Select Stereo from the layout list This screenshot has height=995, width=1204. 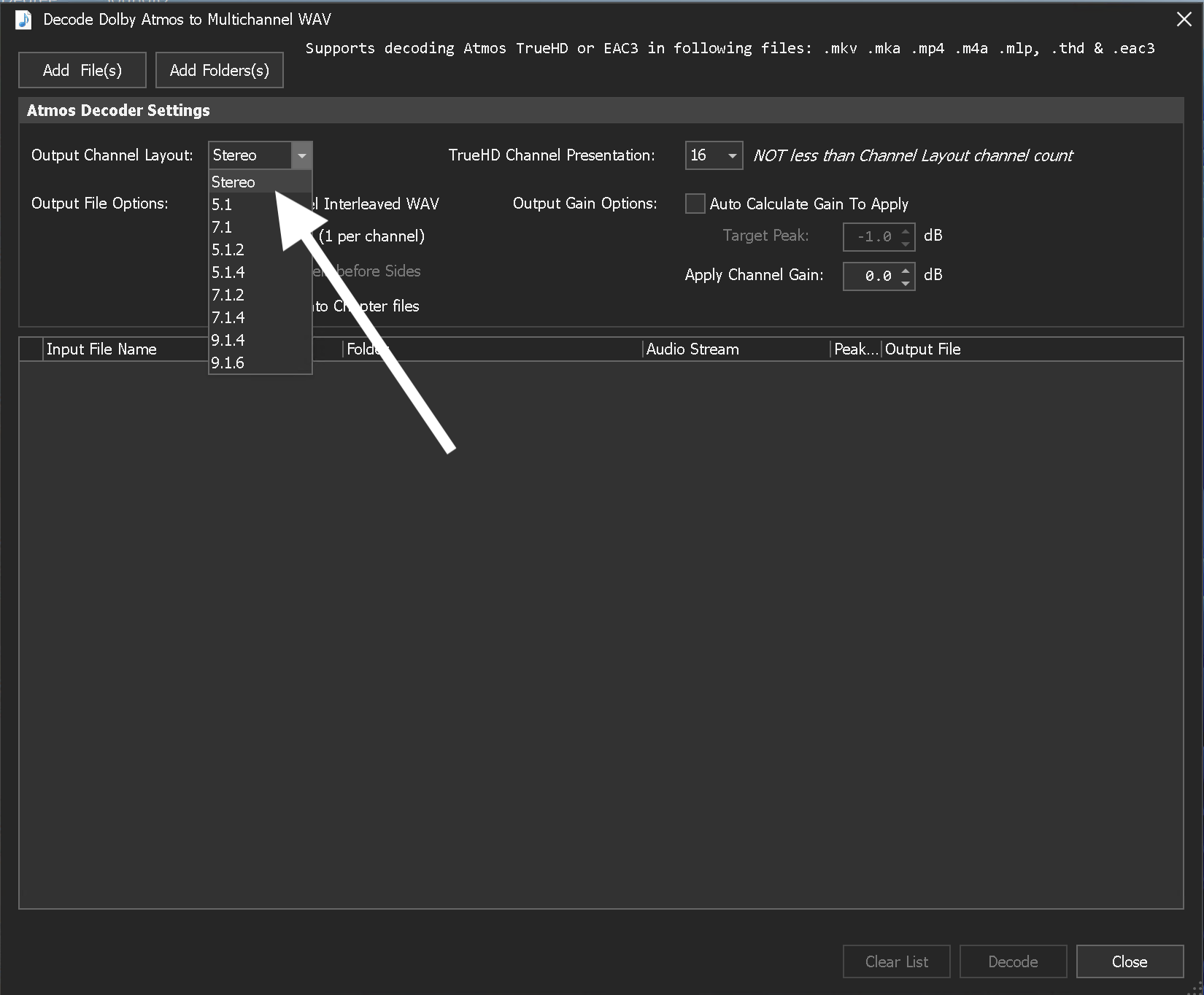(261, 182)
